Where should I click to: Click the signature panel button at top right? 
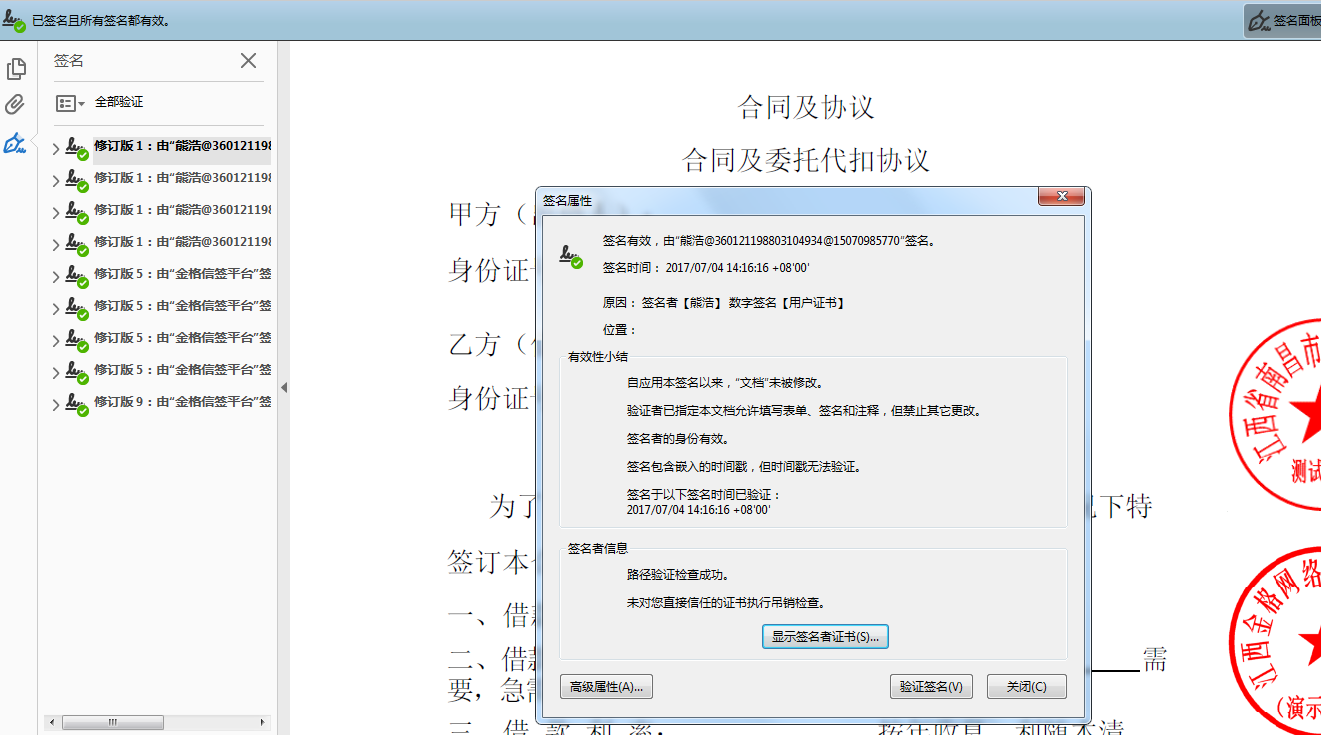tap(1282, 20)
